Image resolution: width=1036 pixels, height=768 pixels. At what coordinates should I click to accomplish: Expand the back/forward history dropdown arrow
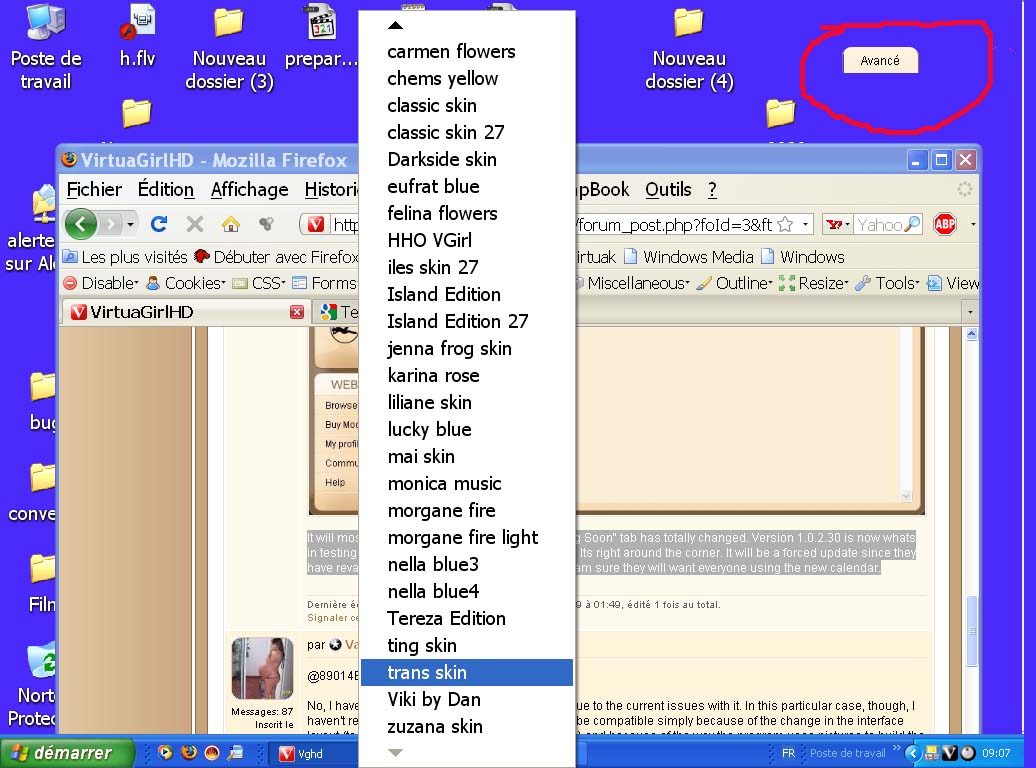click(130, 225)
